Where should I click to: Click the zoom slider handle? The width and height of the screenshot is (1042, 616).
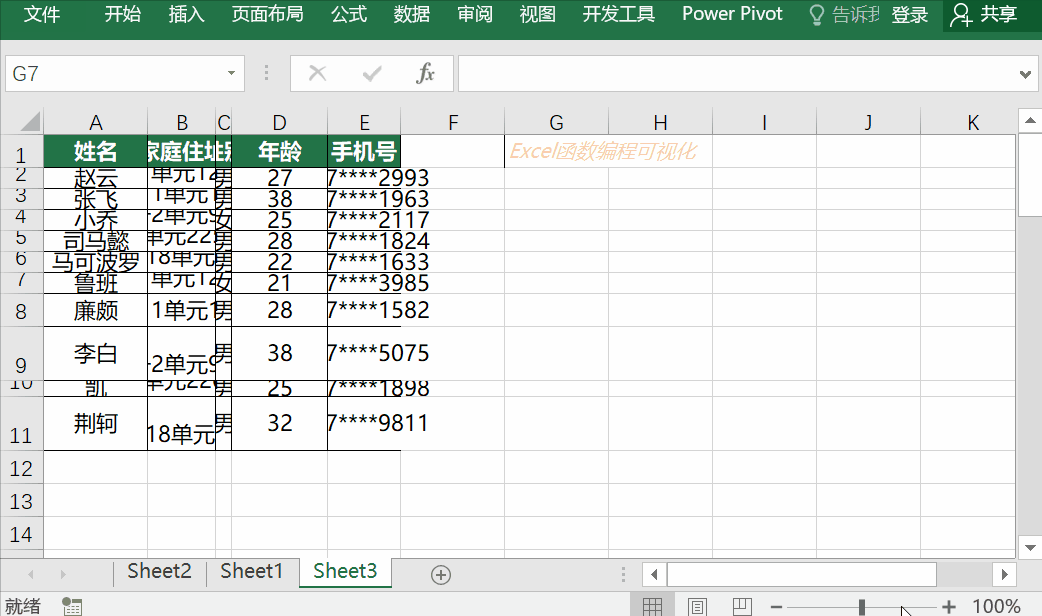(x=862, y=607)
